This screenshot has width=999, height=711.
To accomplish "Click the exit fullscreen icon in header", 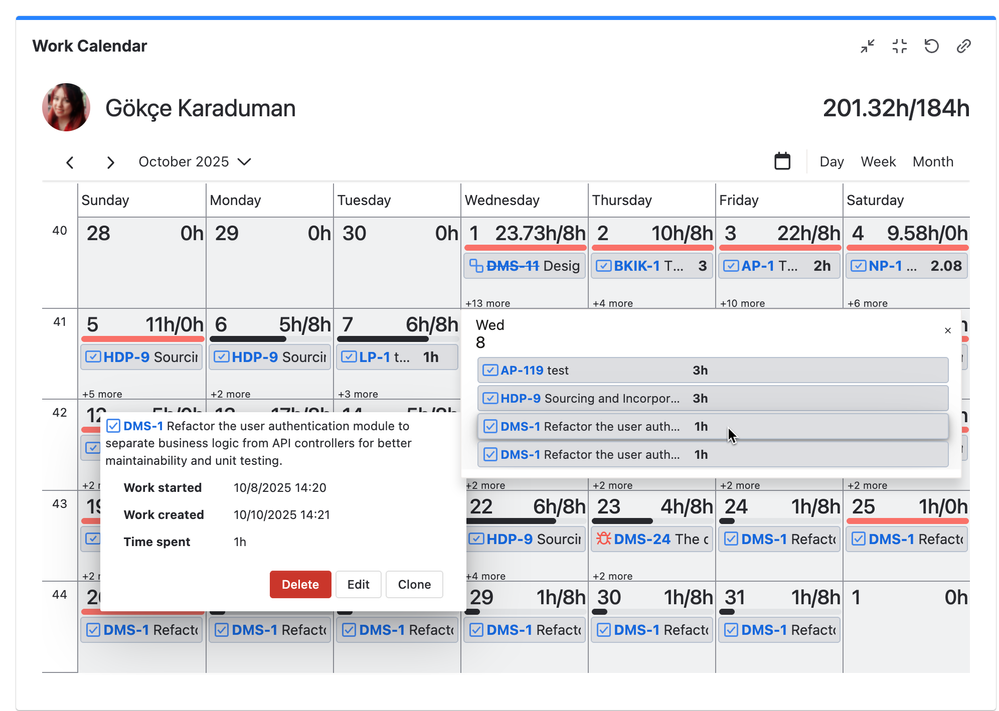I will coord(899,46).
